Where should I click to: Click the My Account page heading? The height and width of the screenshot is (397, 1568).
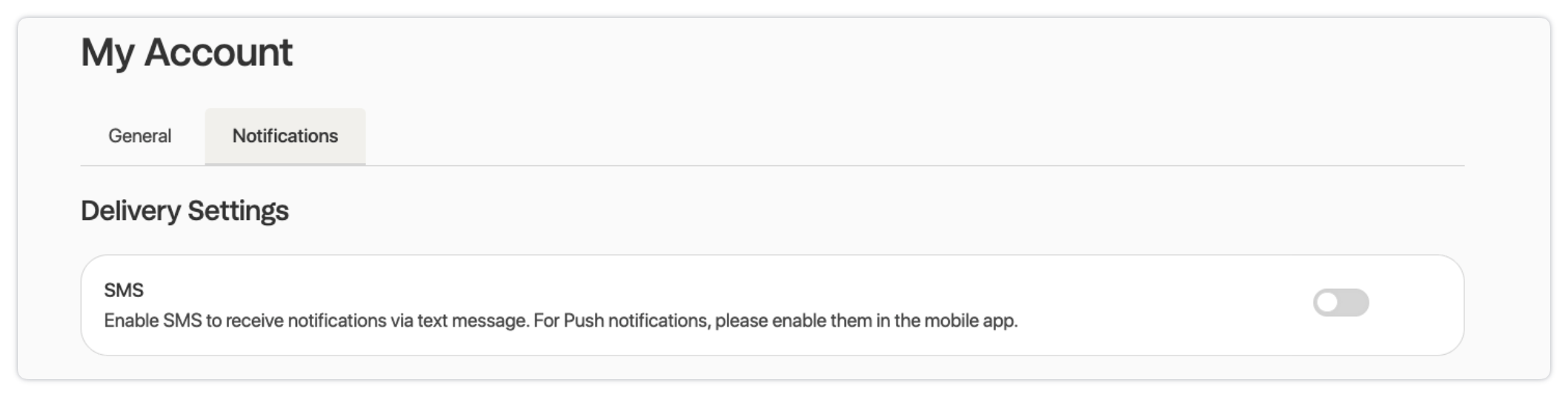tap(187, 53)
